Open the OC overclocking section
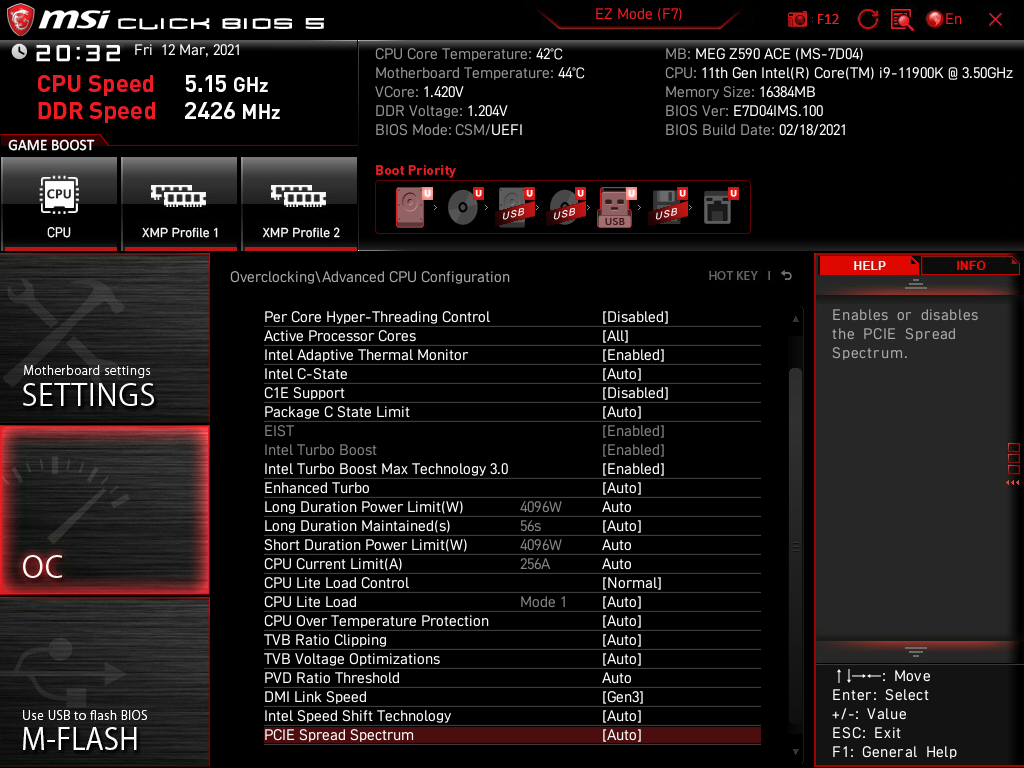The image size is (1024, 768). click(104, 511)
